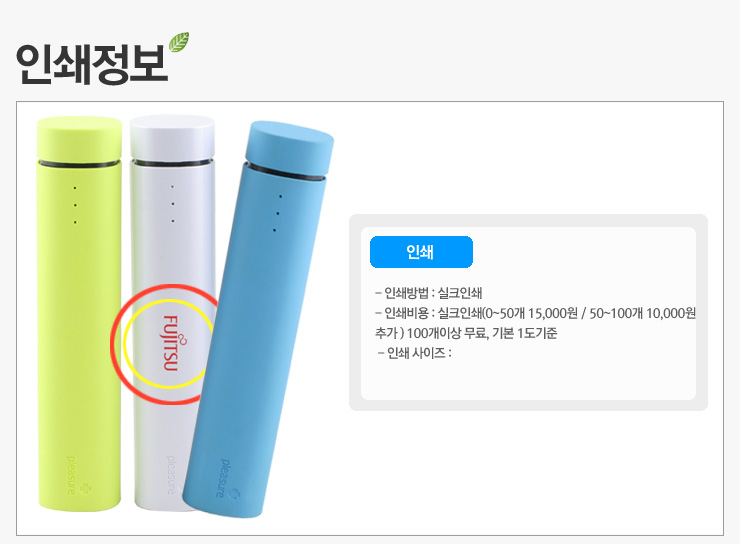The image size is (740, 544).
Task: Click the red FUJITSU logo print
Action: 172,343
